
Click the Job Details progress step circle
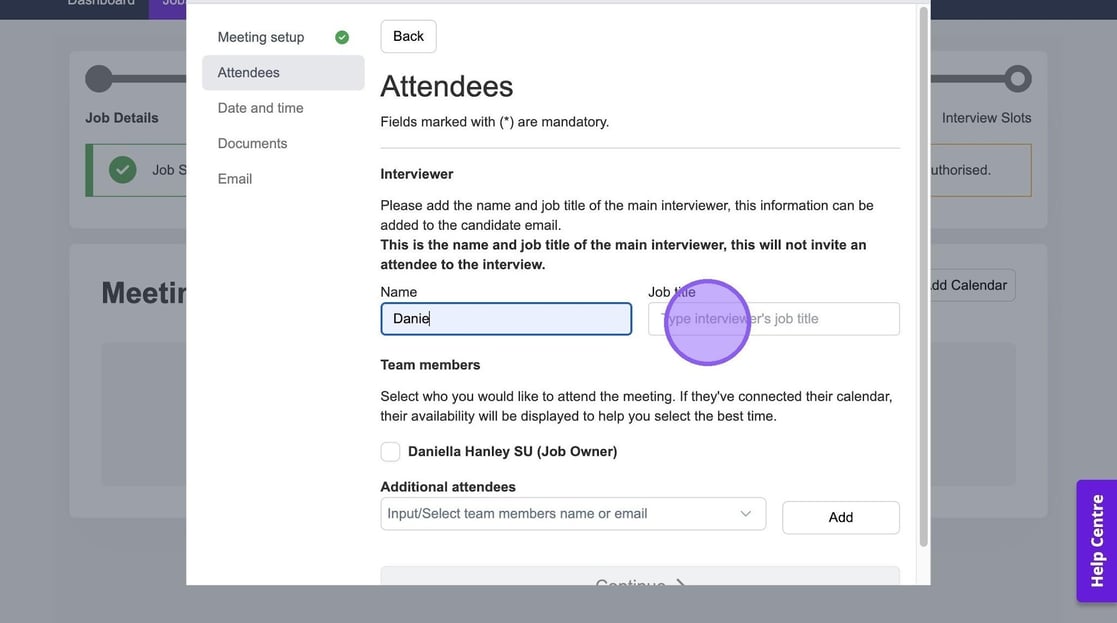pos(99,79)
